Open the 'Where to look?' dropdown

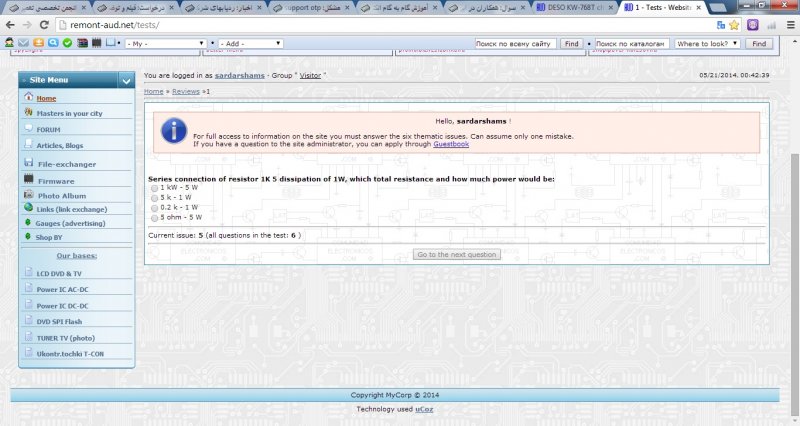707,44
